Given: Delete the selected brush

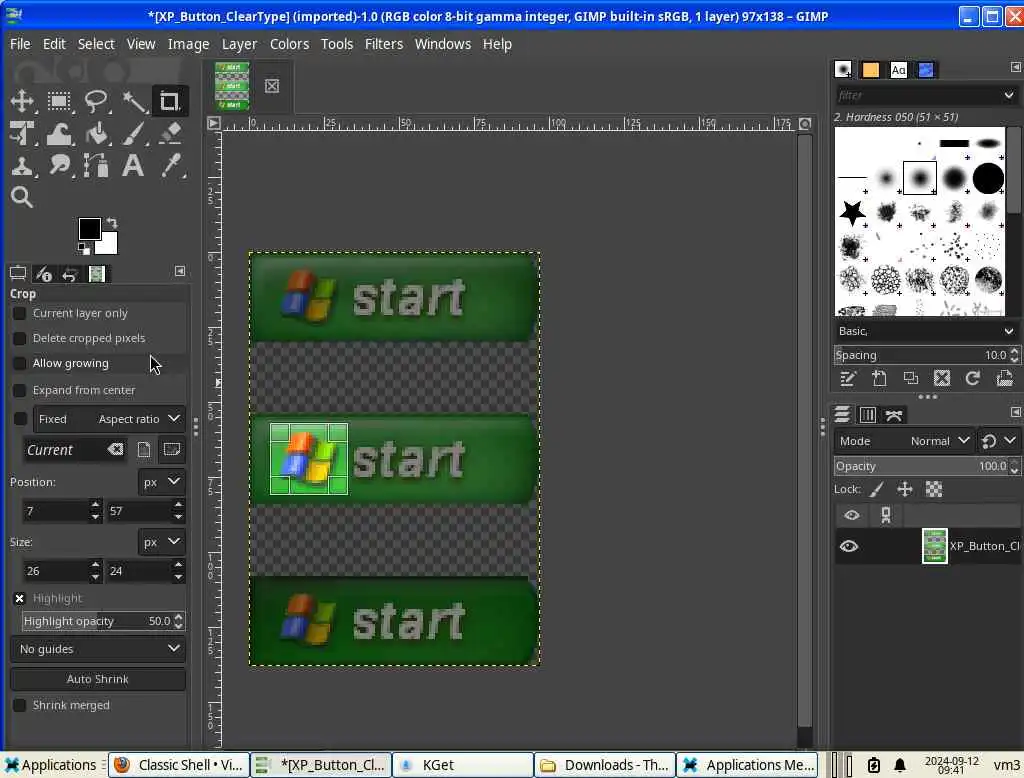Looking at the screenshot, I should [x=942, y=379].
